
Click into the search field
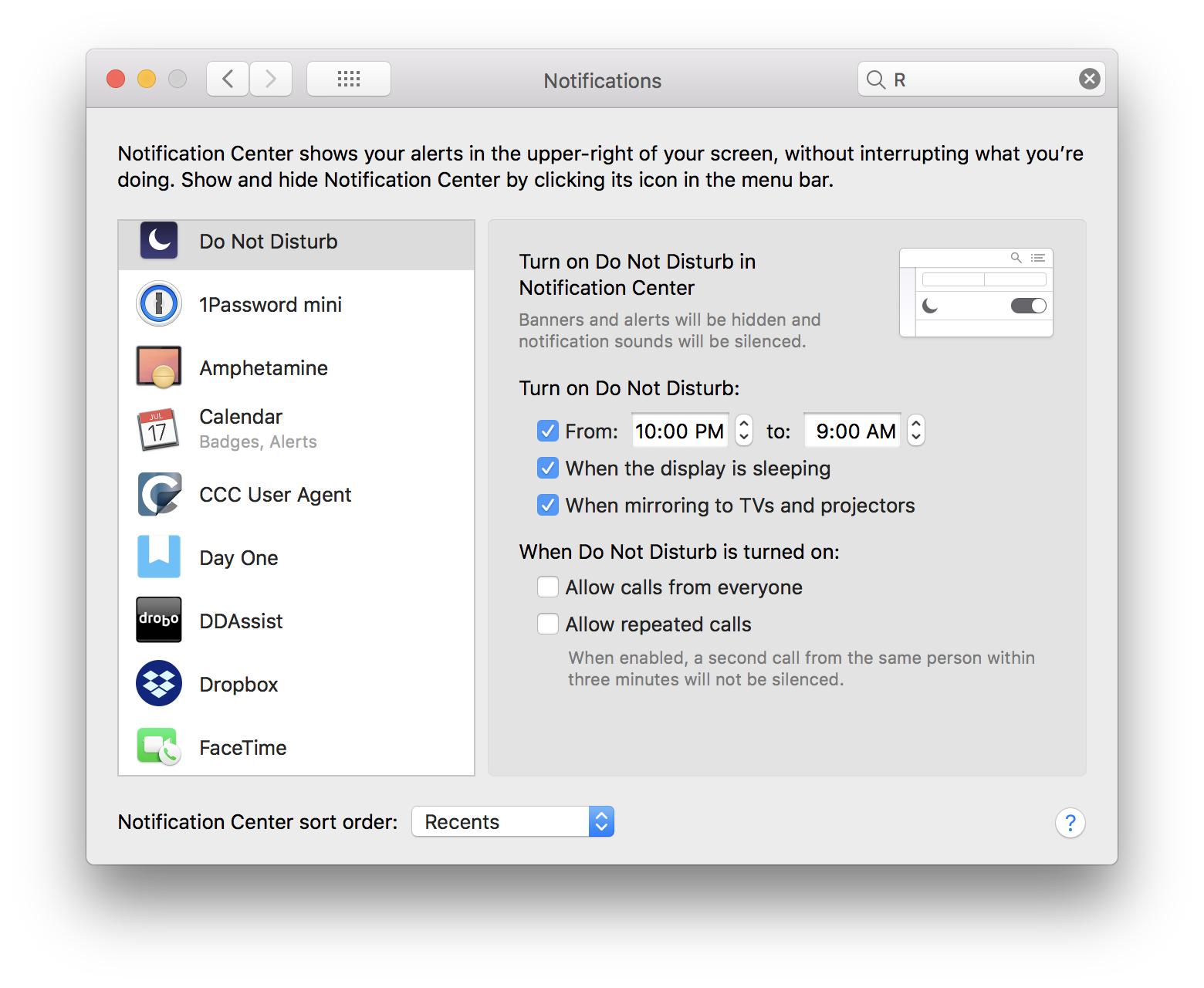982,79
